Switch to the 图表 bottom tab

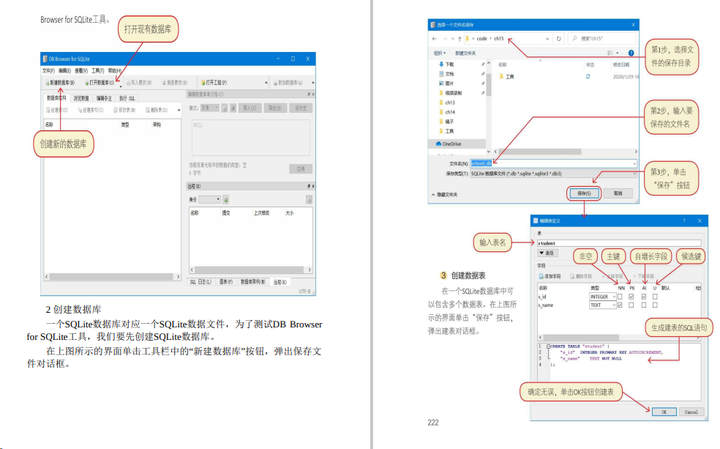pos(226,282)
